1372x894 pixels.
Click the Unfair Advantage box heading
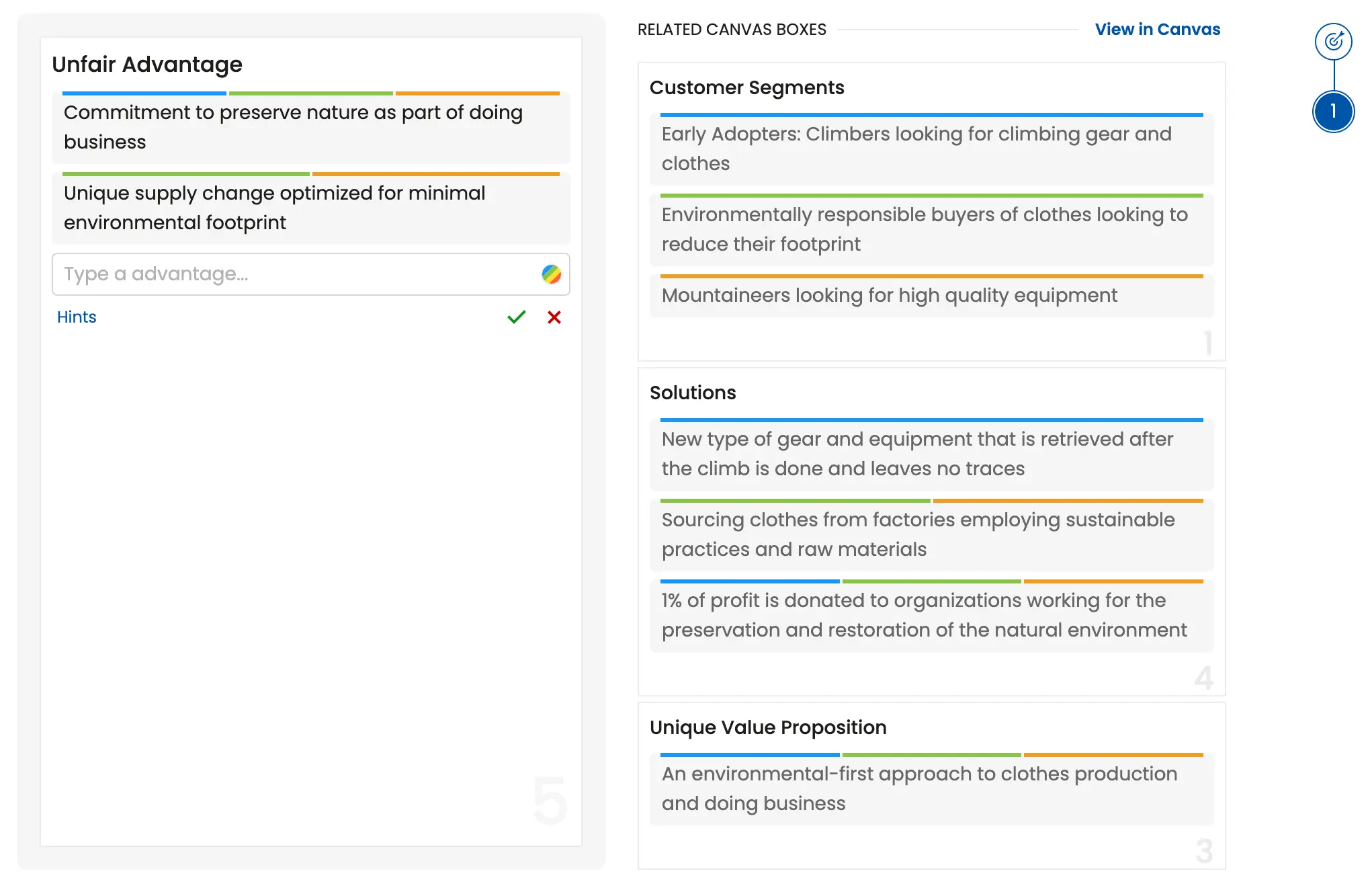(x=147, y=65)
